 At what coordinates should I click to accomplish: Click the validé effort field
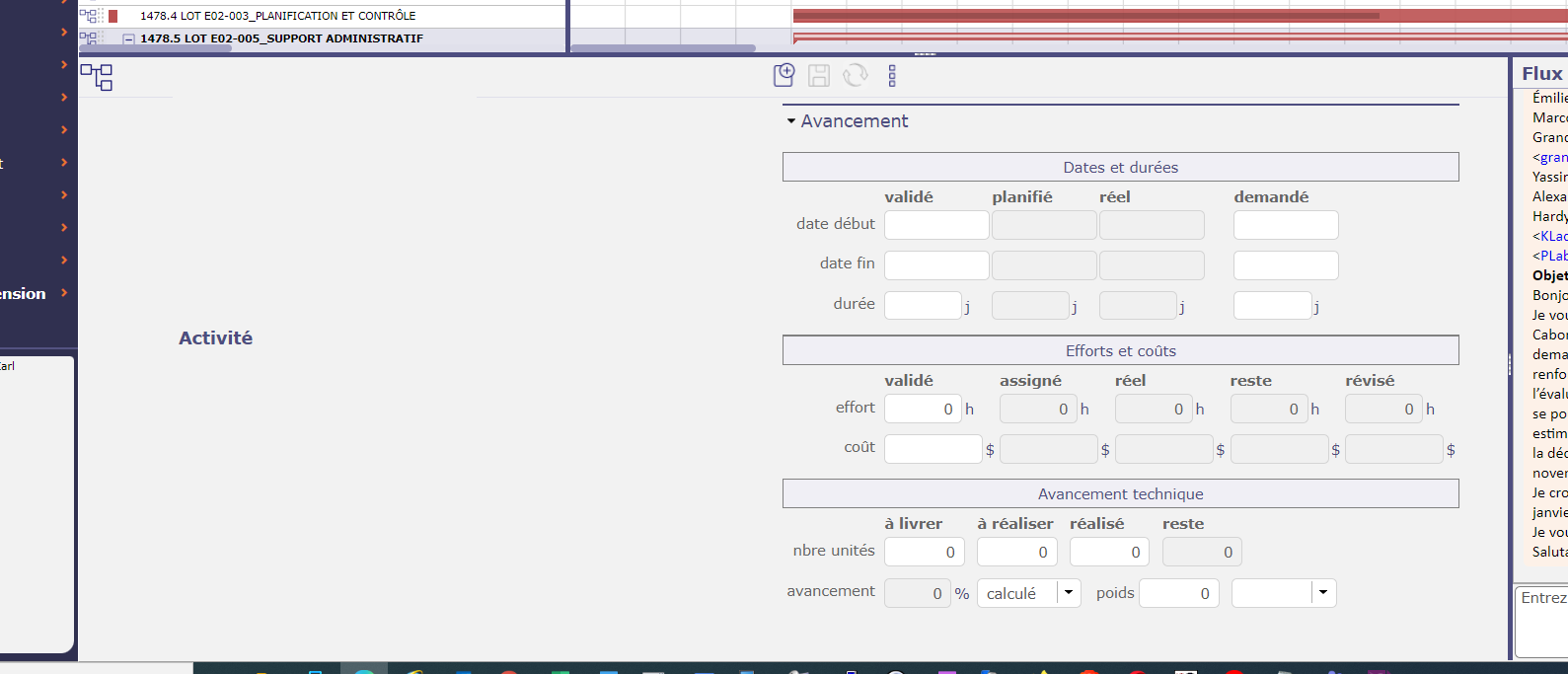click(x=923, y=409)
